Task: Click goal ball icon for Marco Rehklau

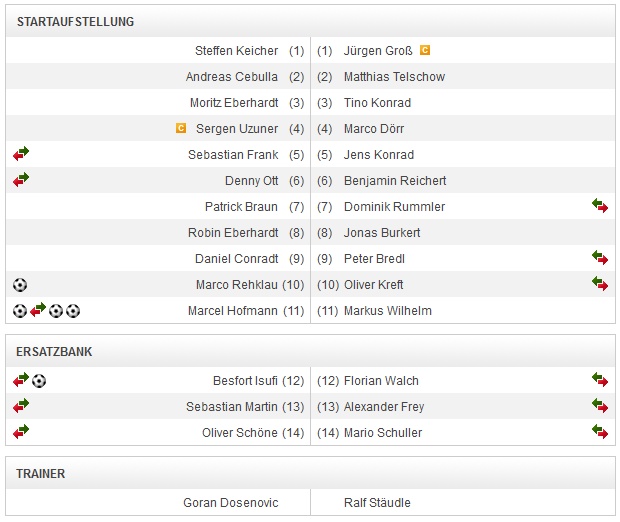Action: [x=20, y=285]
